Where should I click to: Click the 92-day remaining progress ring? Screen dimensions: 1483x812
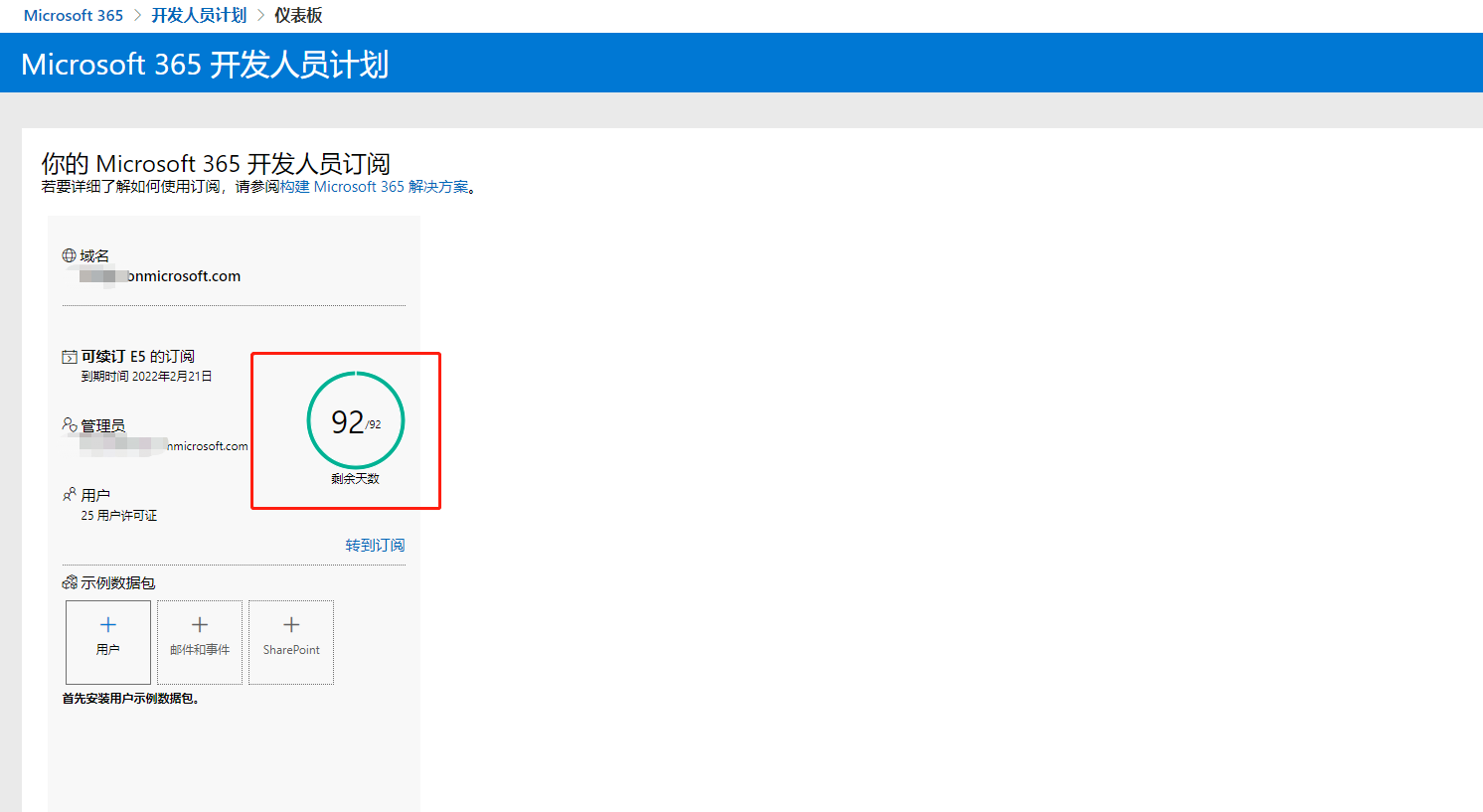(356, 421)
